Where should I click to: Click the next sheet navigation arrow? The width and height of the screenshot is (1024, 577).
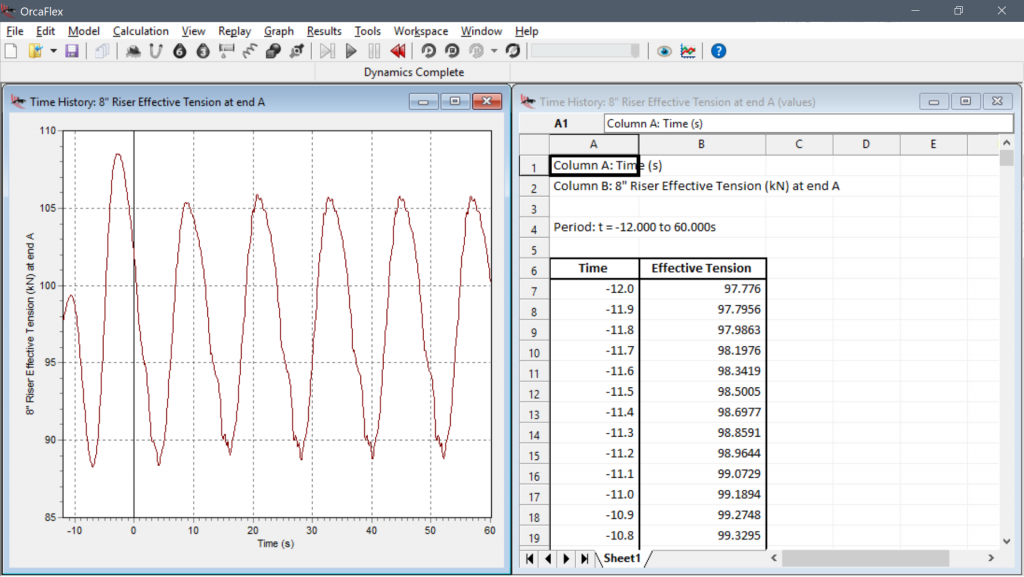pos(566,559)
